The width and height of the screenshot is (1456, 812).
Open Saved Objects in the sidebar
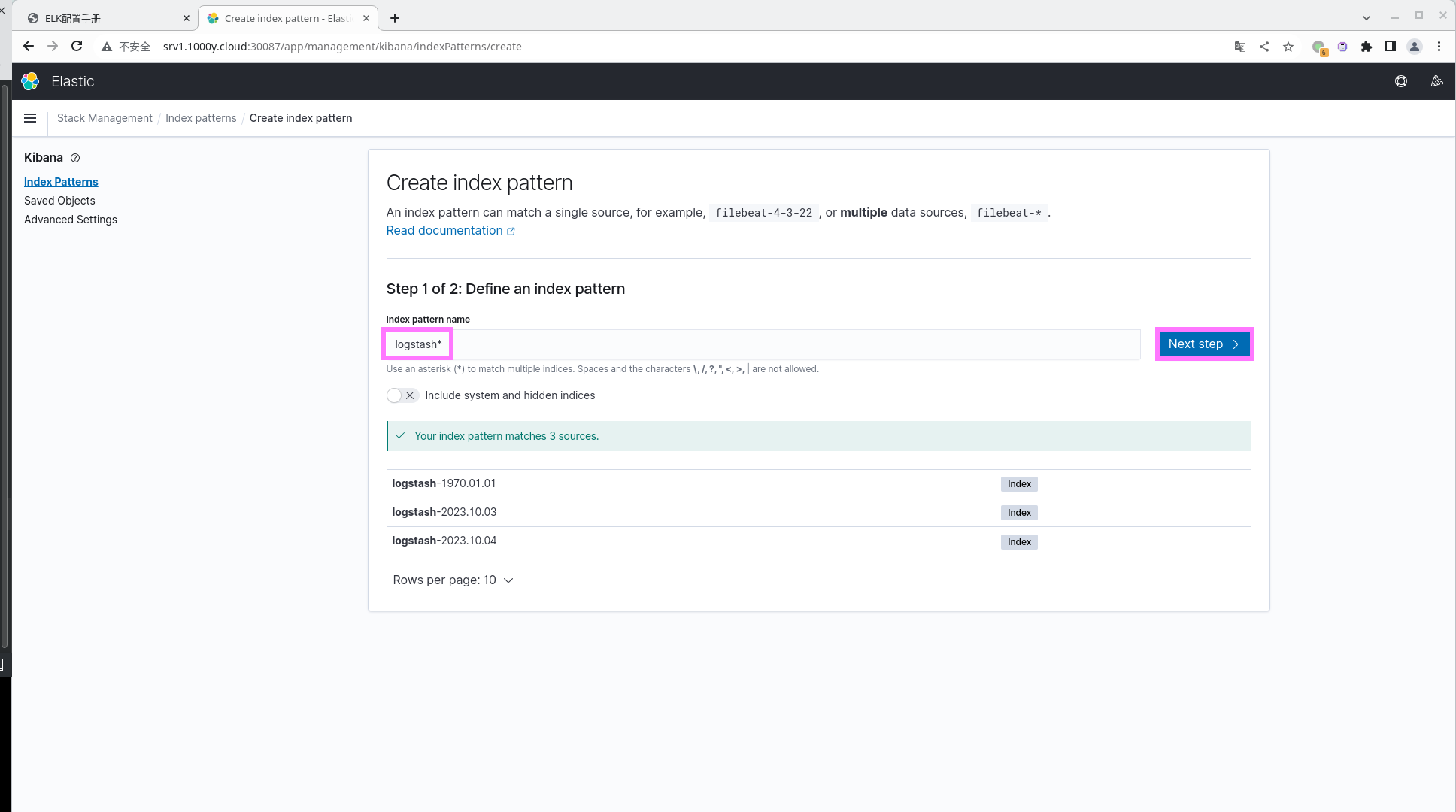coord(59,201)
